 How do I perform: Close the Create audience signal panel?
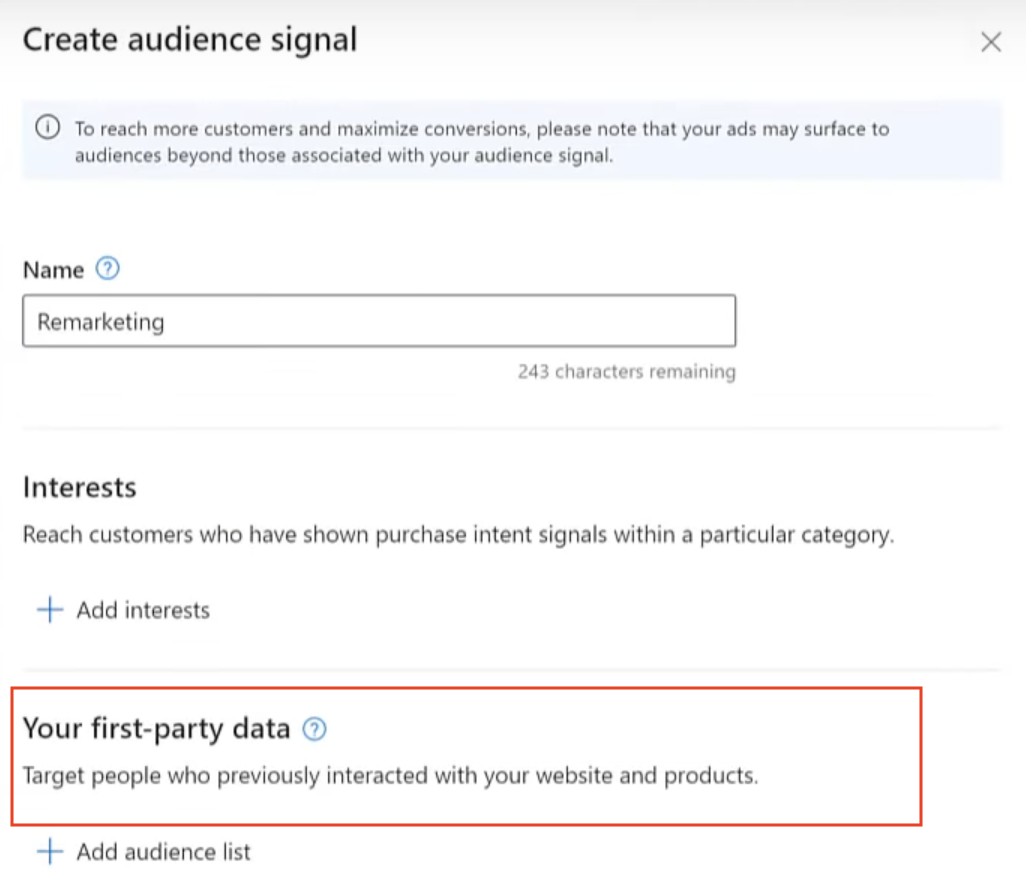(991, 42)
